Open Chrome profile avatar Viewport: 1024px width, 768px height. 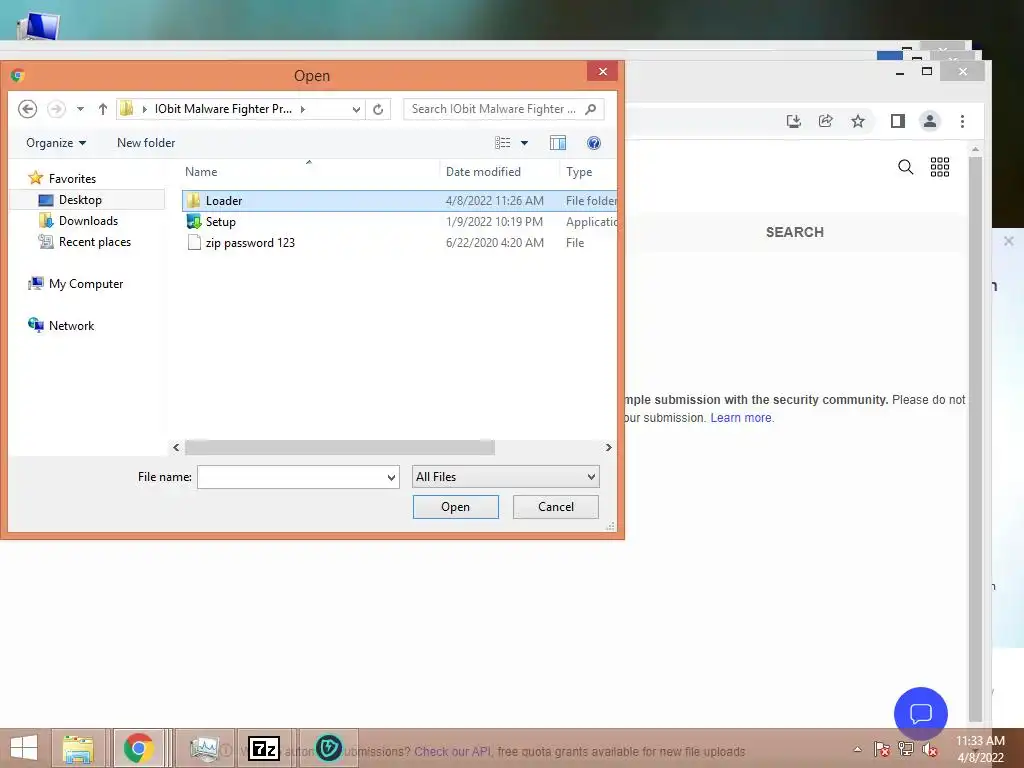pos(929,121)
